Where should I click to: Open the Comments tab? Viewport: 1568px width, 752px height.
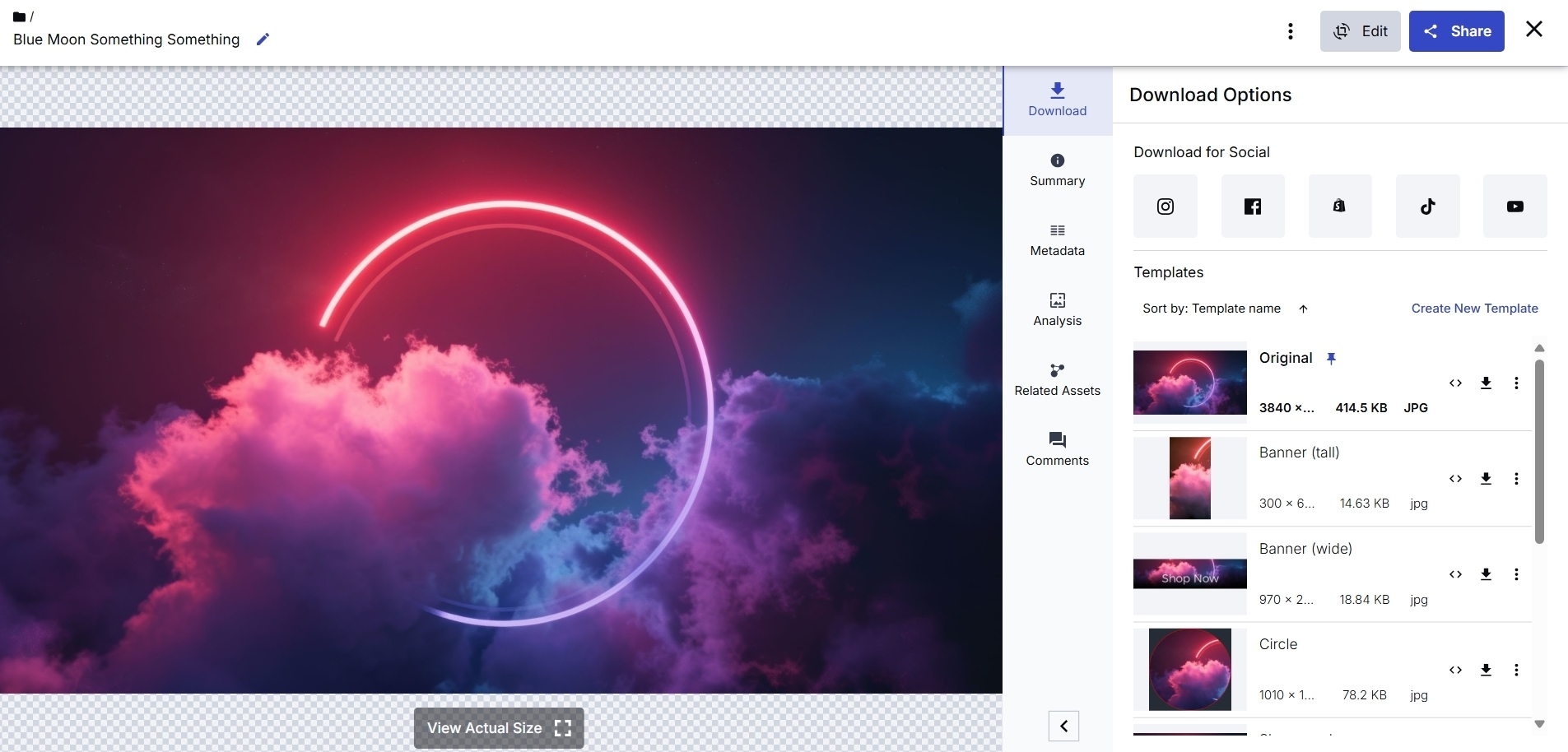click(1058, 450)
